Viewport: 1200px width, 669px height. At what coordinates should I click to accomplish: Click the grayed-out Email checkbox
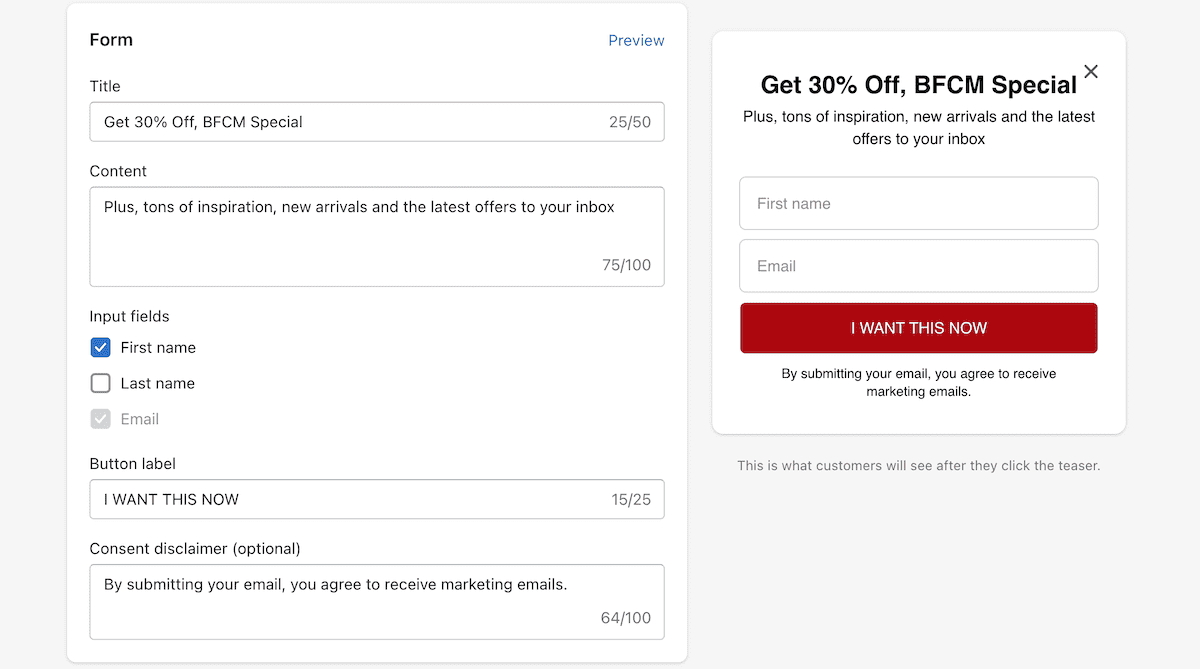coord(100,418)
